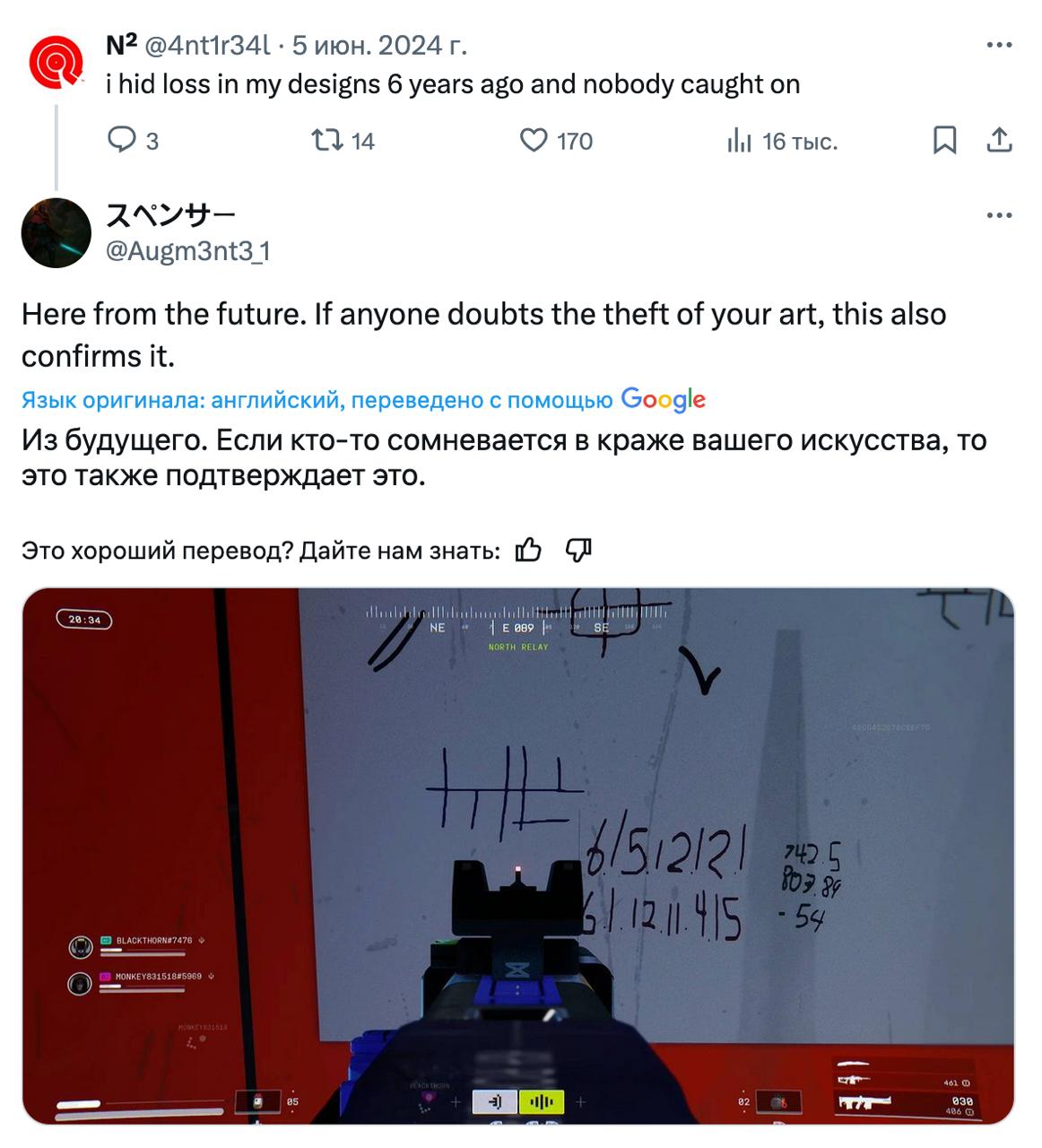Open the スペンサー display name

(170, 215)
